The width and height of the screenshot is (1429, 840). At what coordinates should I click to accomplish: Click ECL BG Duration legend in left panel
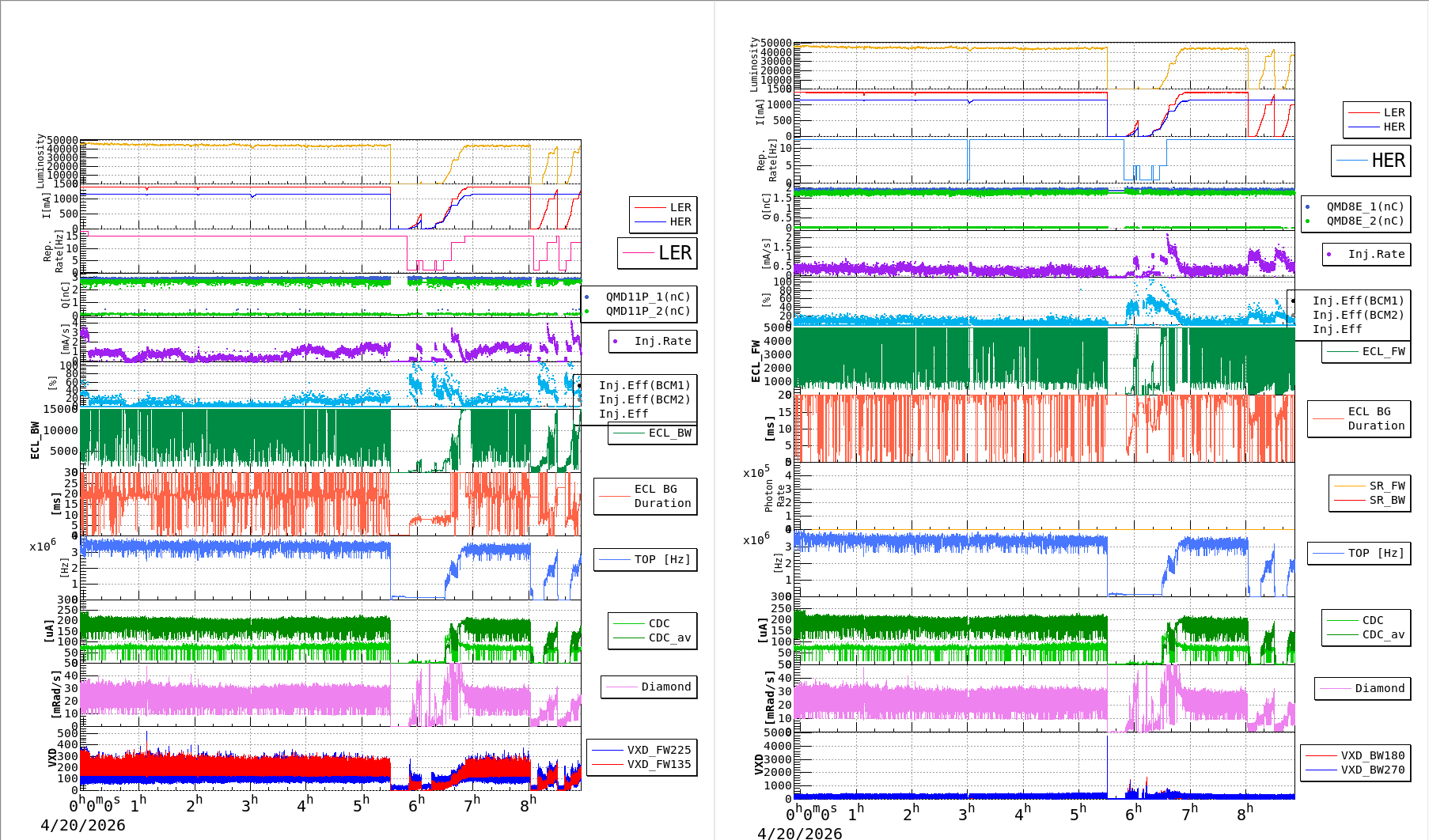(x=646, y=497)
